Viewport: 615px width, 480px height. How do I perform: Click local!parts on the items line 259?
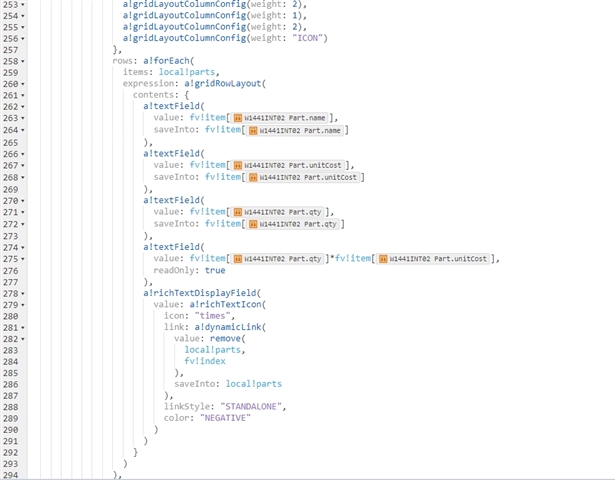(x=187, y=72)
